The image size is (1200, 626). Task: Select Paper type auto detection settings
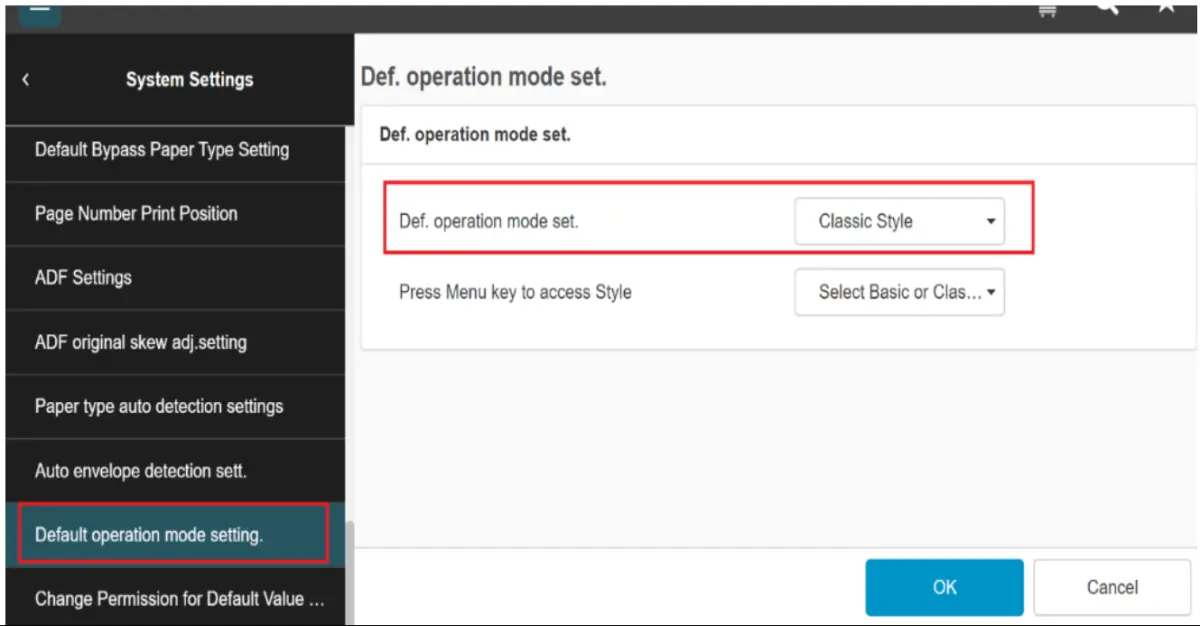coord(159,407)
